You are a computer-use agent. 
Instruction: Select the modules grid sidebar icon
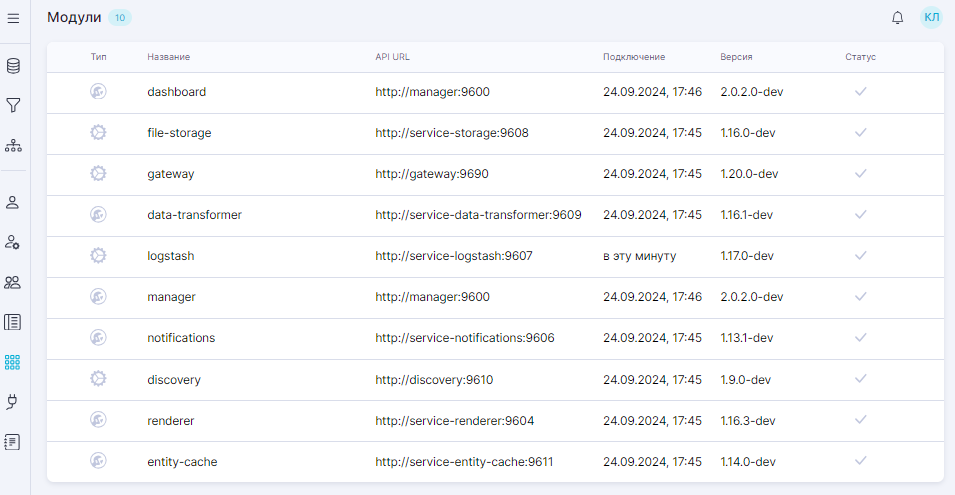click(13, 362)
